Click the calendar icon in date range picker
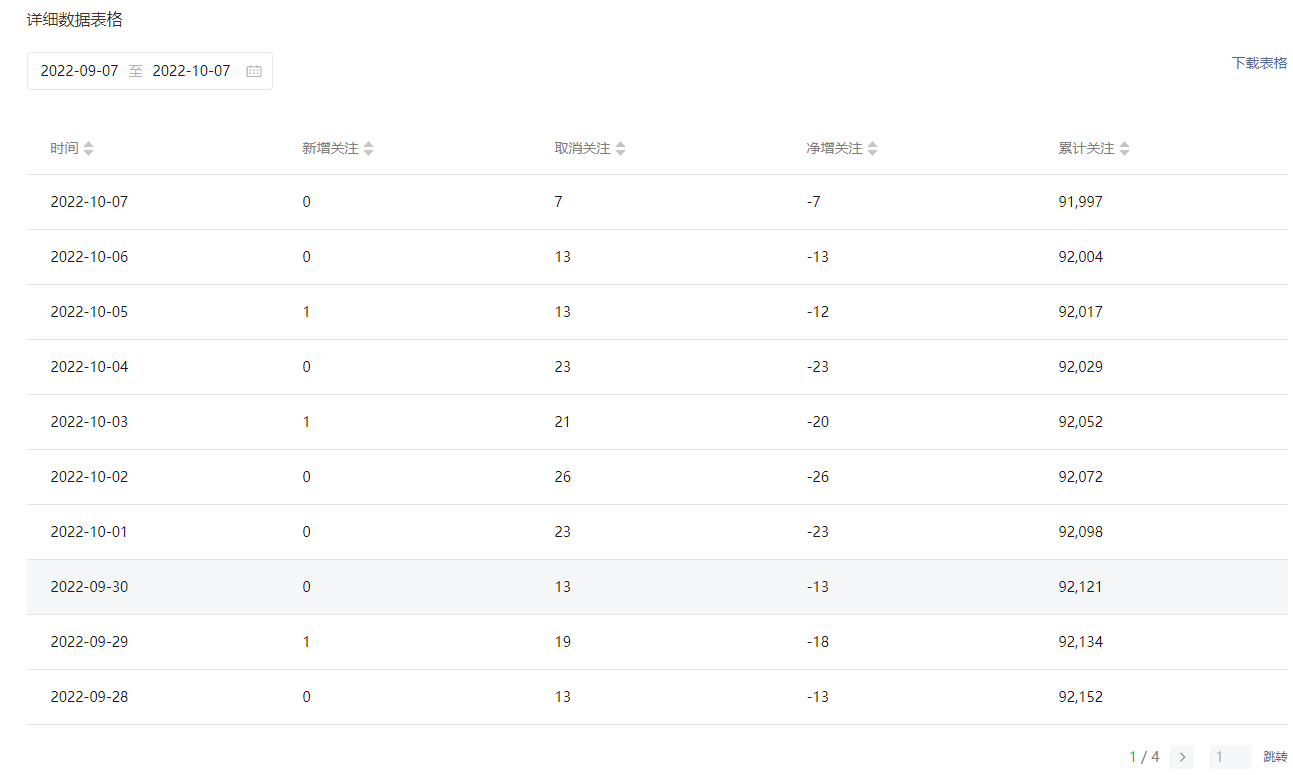The width and height of the screenshot is (1293, 775). [254, 71]
